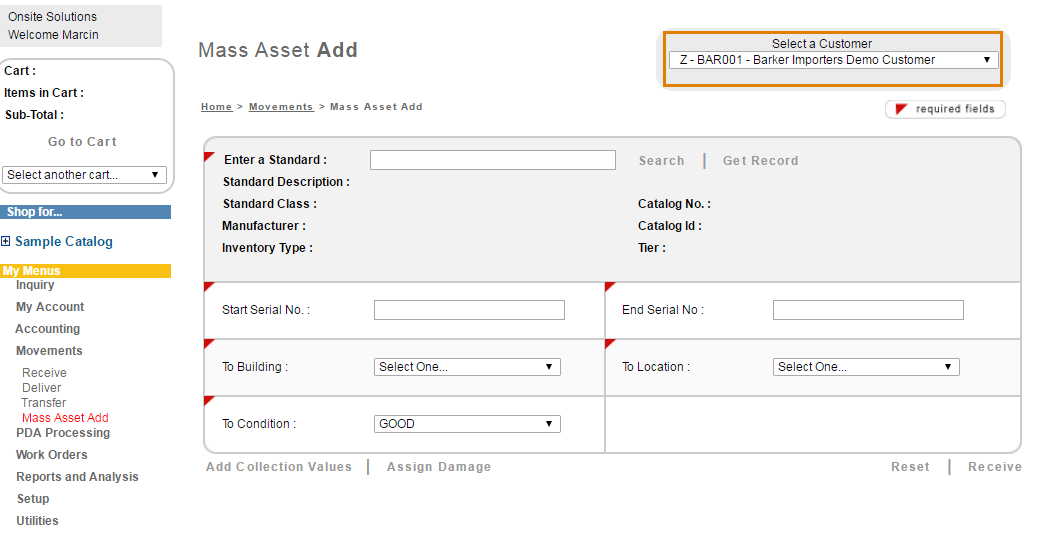Open the Select another cart dropdown
The height and width of the screenshot is (539, 1061).
[84, 175]
